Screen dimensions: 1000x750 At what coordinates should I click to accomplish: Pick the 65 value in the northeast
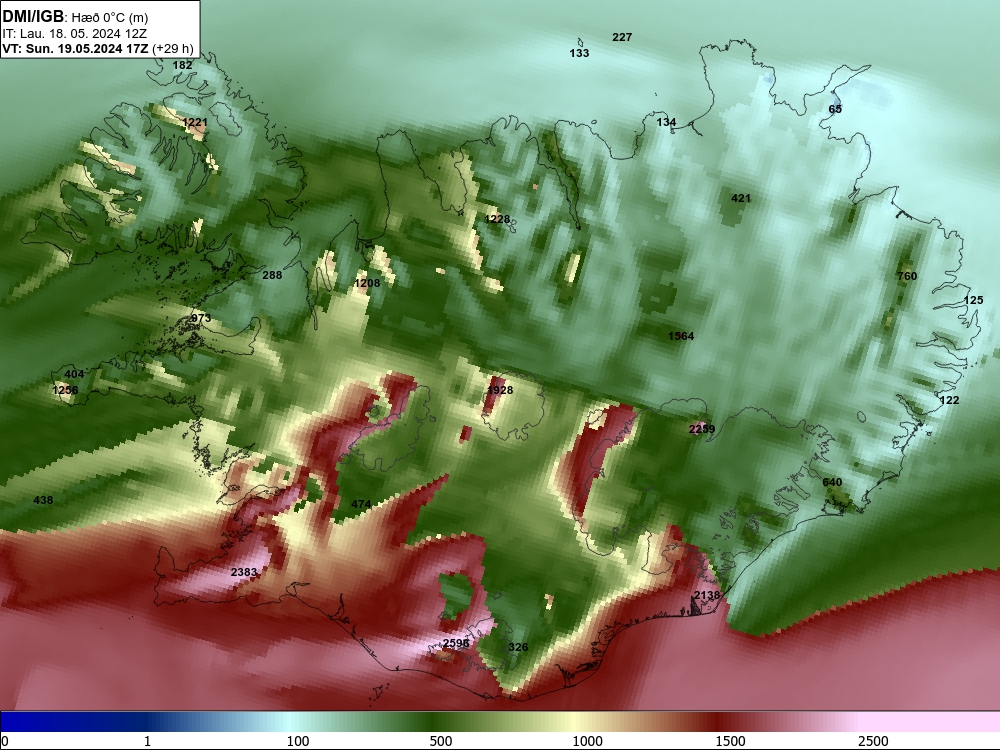[x=835, y=109]
